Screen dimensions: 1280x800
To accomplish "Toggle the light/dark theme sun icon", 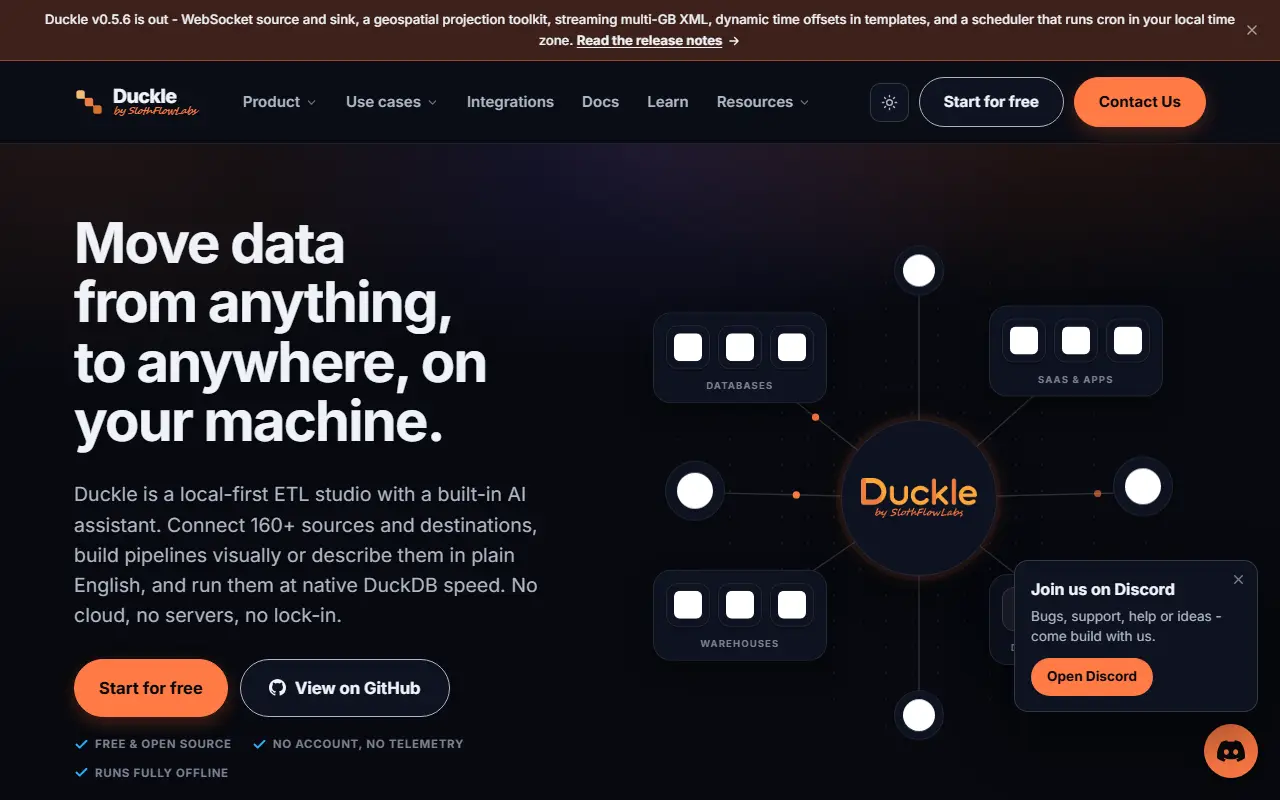I will (x=890, y=102).
